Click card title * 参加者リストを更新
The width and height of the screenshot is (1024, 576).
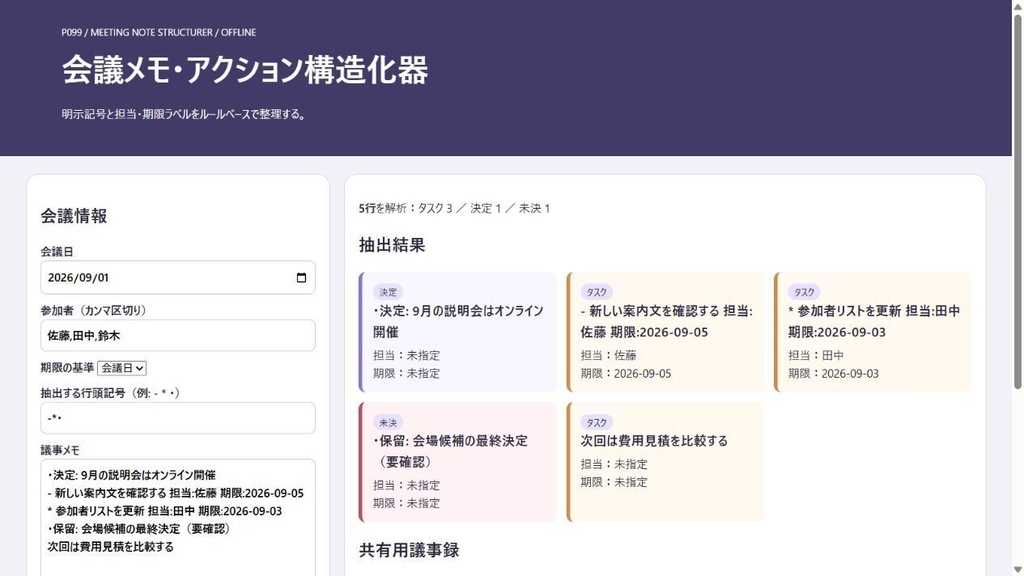click(874, 321)
